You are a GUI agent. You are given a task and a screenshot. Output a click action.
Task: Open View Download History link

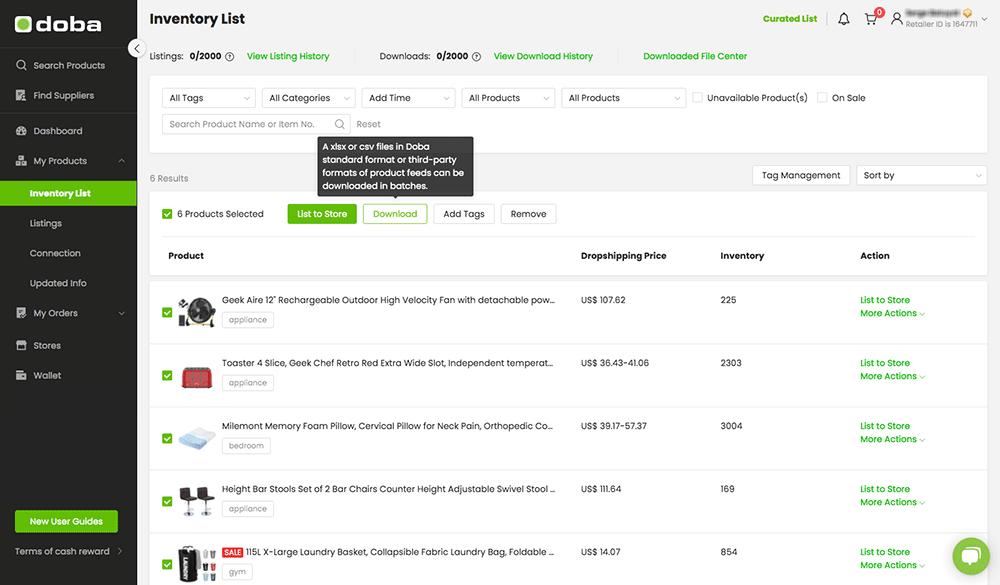[x=543, y=56]
